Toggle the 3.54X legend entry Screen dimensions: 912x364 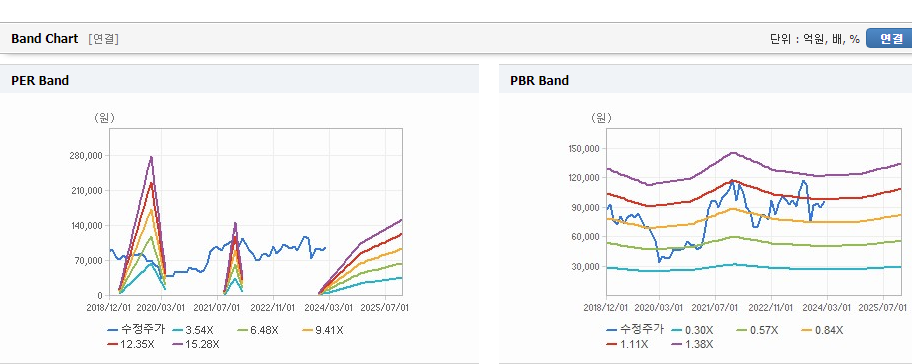pos(192,330)
